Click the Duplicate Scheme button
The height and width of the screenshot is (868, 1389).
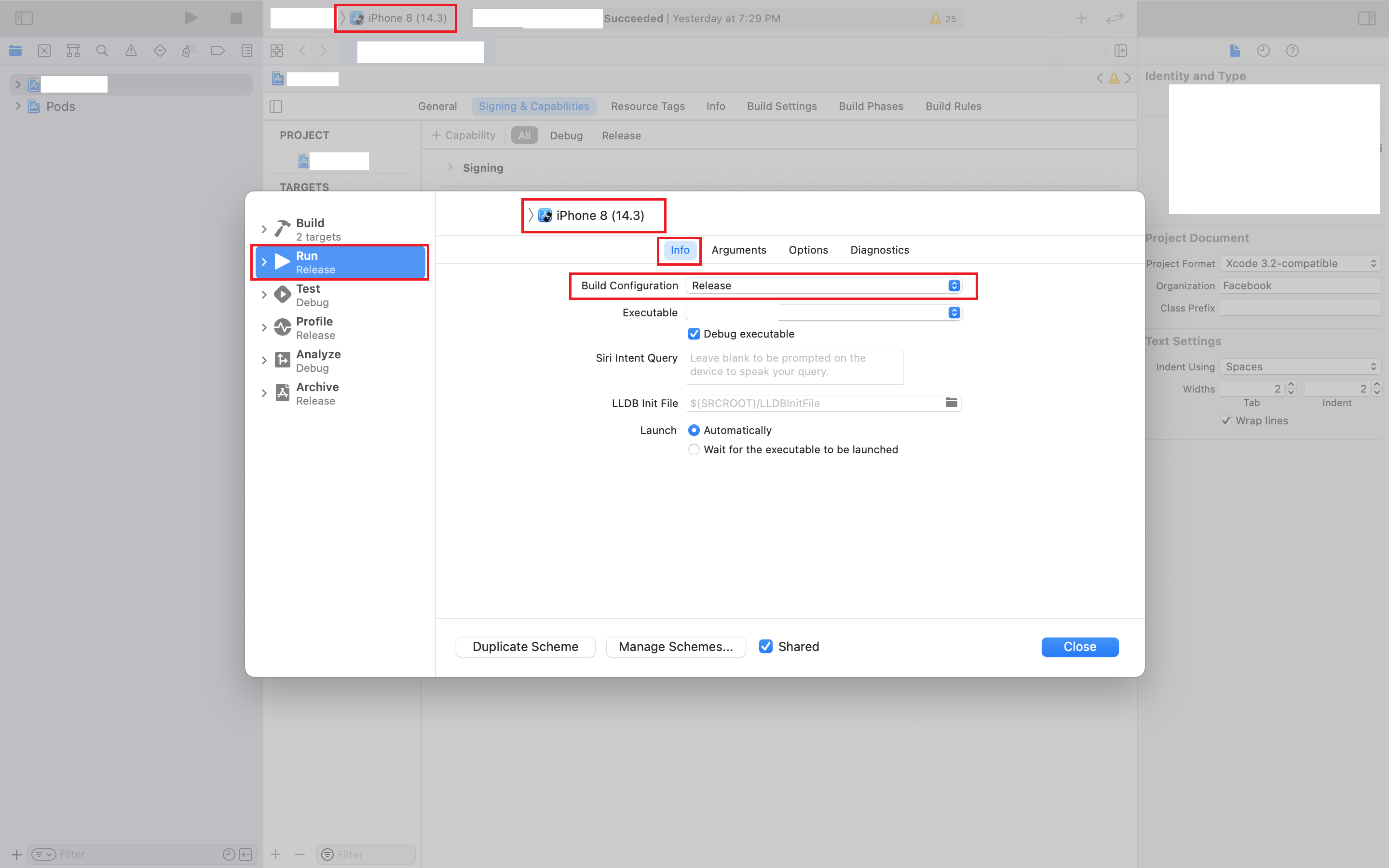(x=525, y=646)
